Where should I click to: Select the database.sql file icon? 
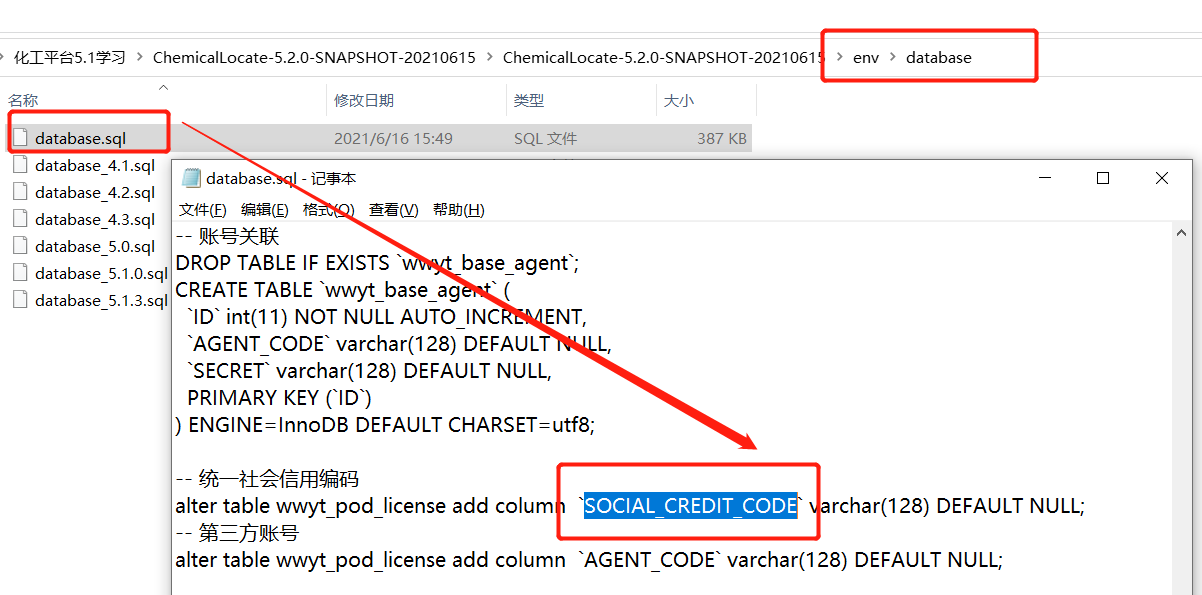pyautogui.click(x=20, y=138)
